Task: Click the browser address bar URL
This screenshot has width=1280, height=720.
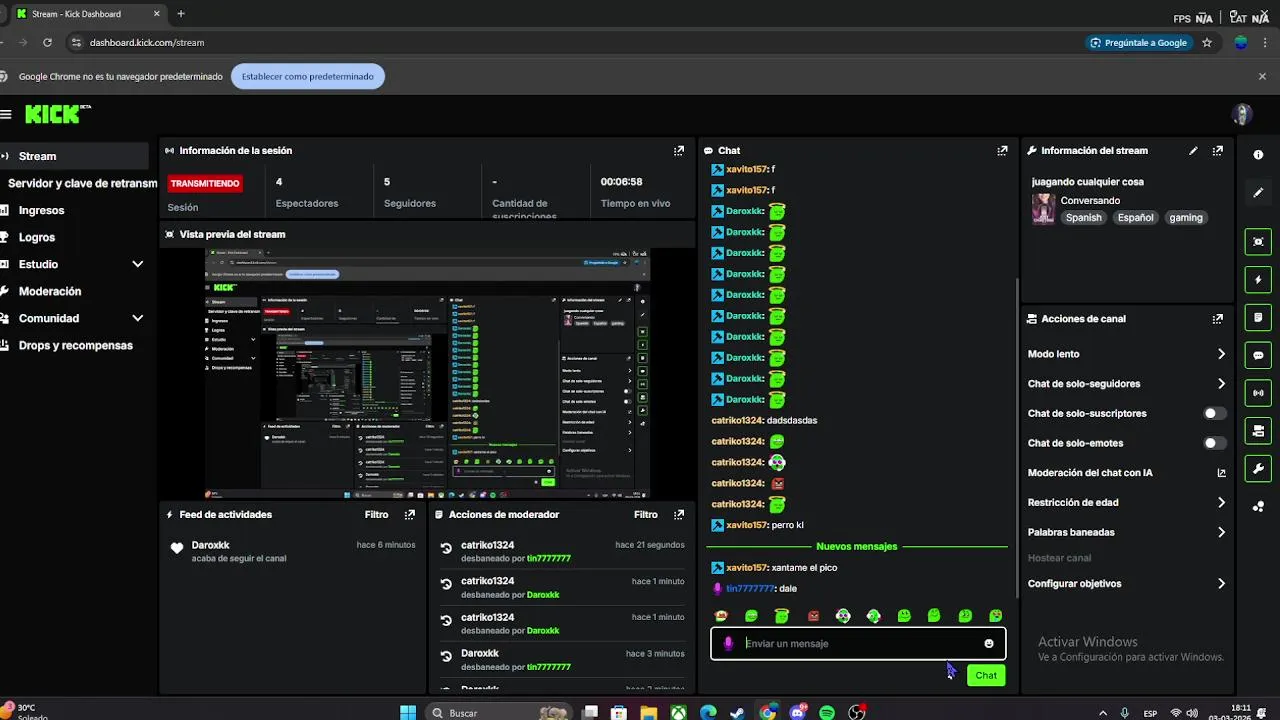Action: pos(147,43)
